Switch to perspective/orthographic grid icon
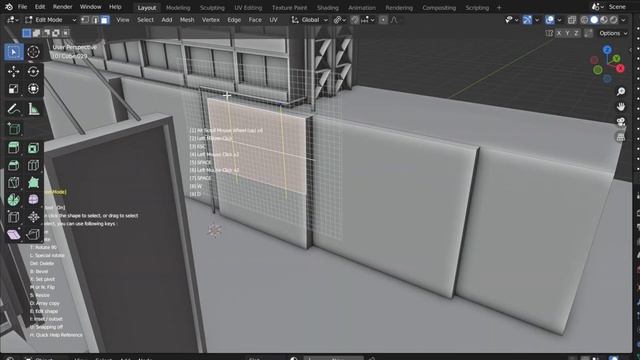 coord(621,137)
